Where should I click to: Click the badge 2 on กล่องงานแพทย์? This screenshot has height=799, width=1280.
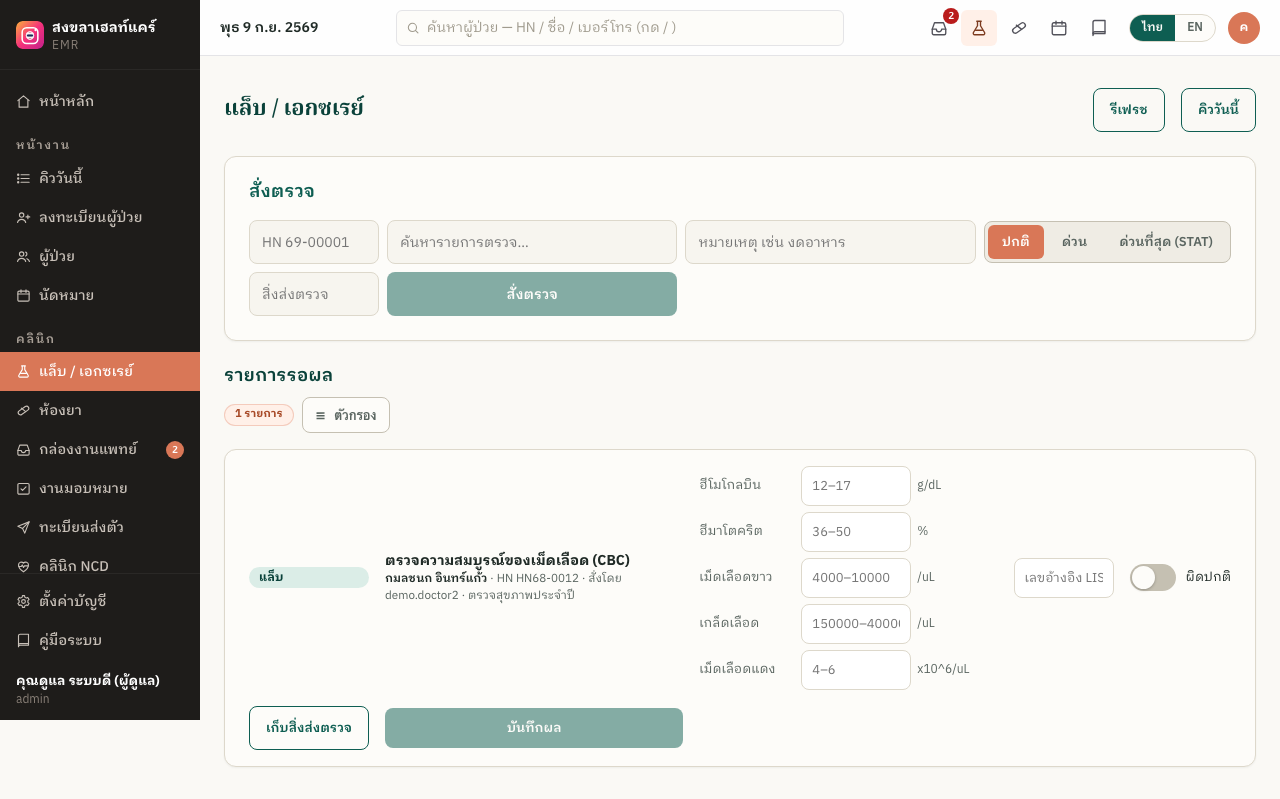coord(175,450)
